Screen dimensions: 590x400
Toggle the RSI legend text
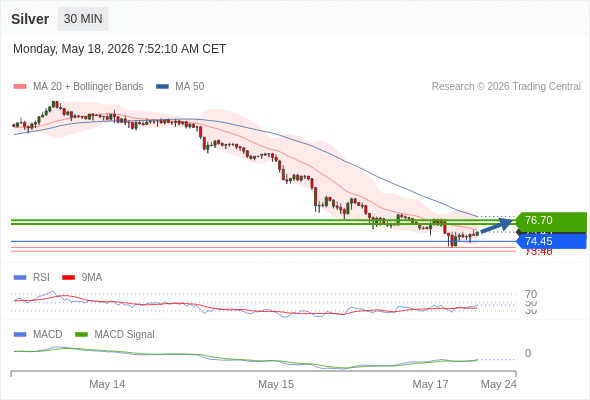[41, 278]
